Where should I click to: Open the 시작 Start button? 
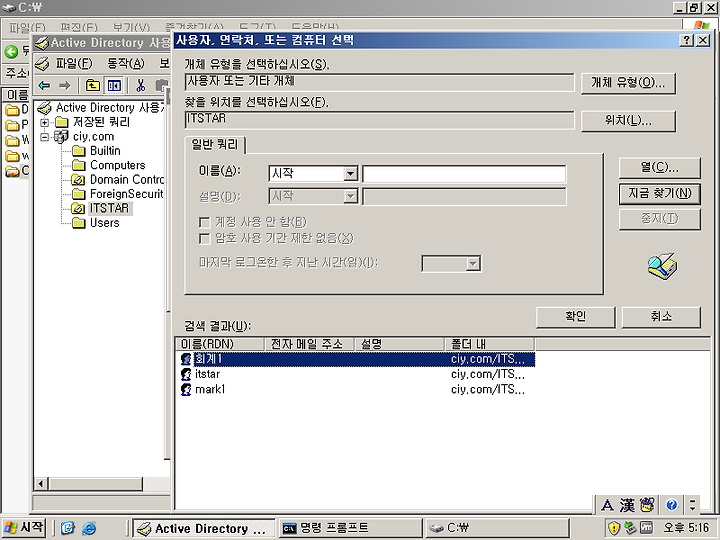click(23, 528)
